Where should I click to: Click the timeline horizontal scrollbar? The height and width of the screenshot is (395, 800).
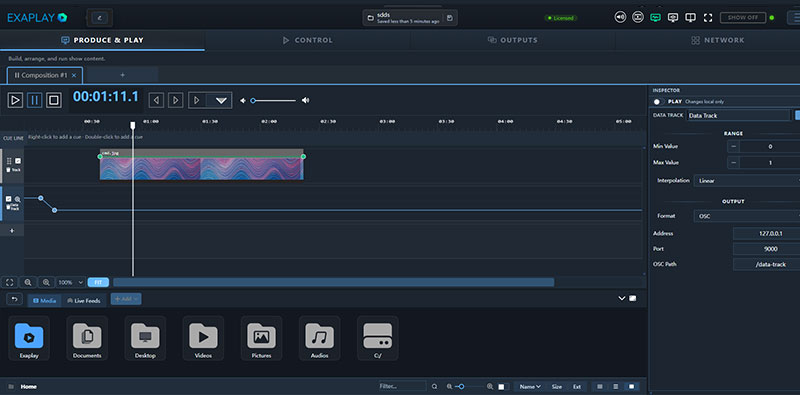coord(334,282)
